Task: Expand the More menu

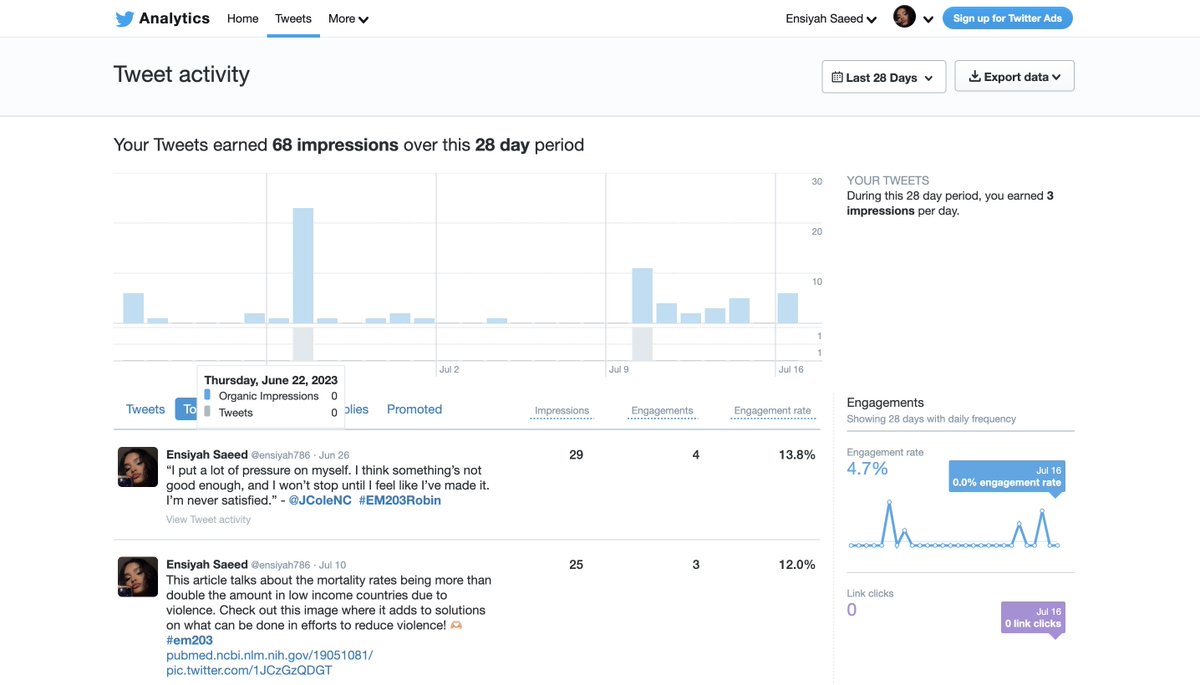Action: (x=348, y=18)
